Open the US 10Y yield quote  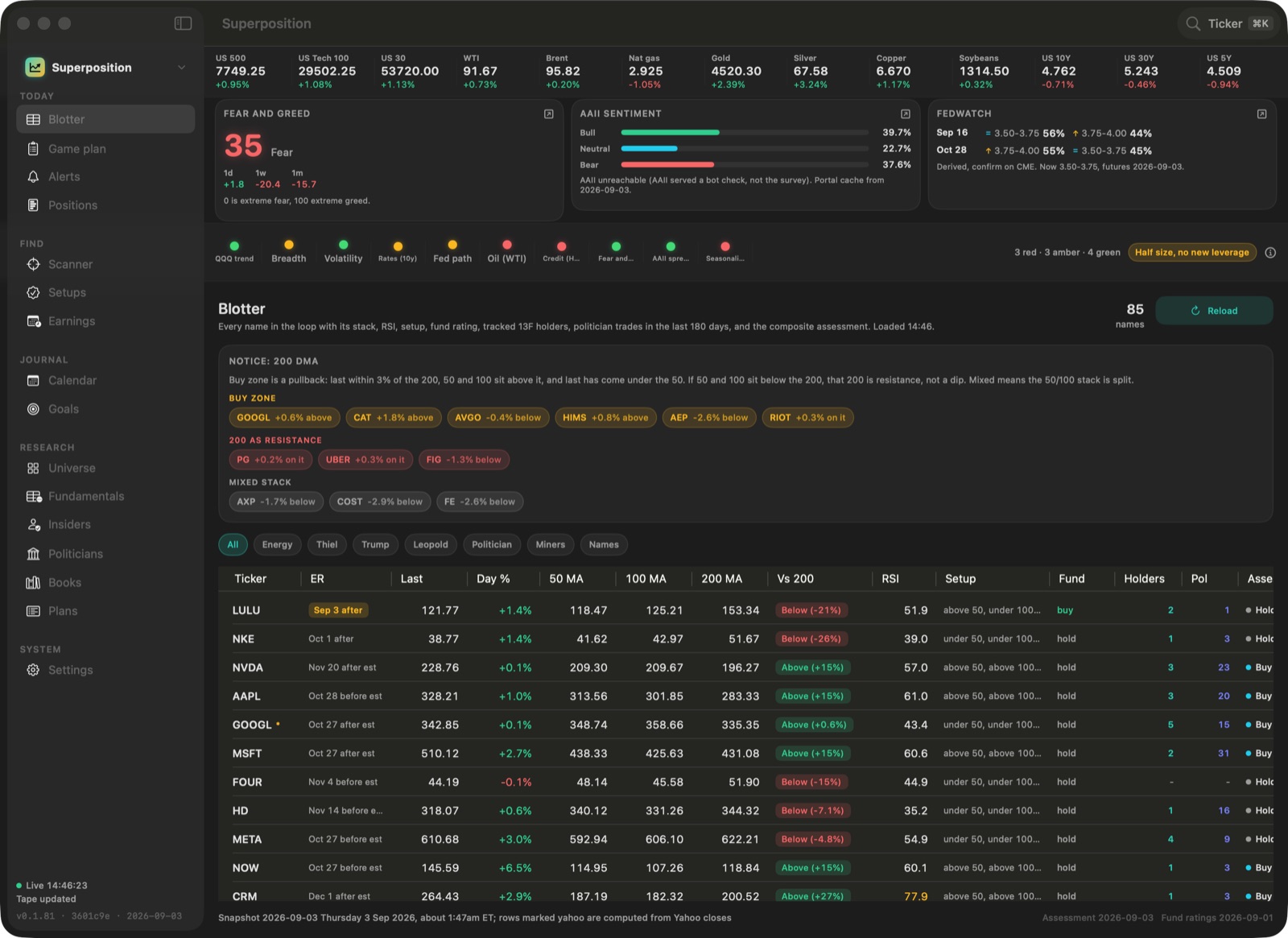1059,71
